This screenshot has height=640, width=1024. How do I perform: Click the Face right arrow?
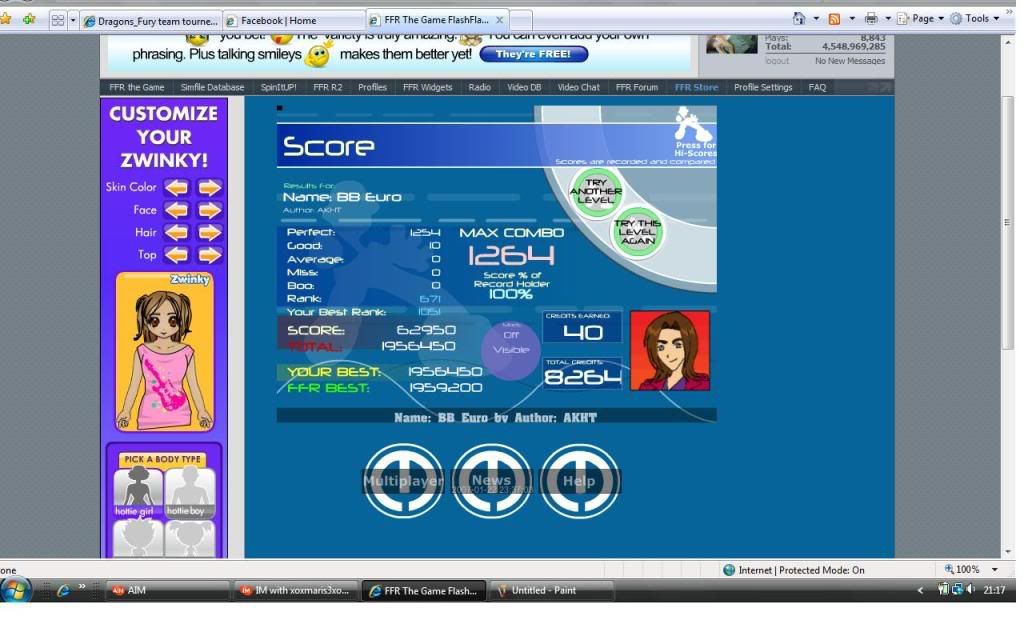(x=209, y=210)
